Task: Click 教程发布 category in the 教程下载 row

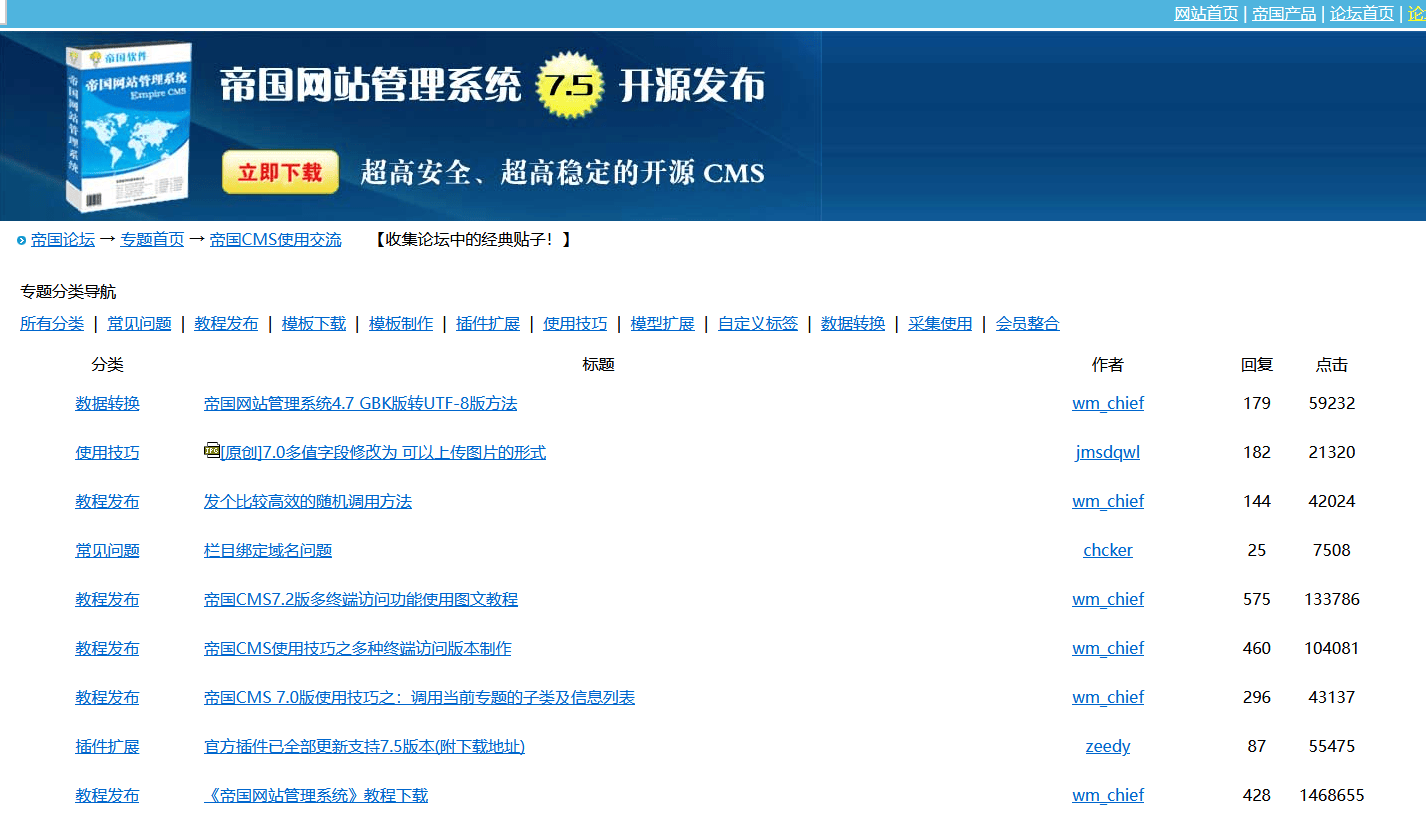Action: (107, 796)
